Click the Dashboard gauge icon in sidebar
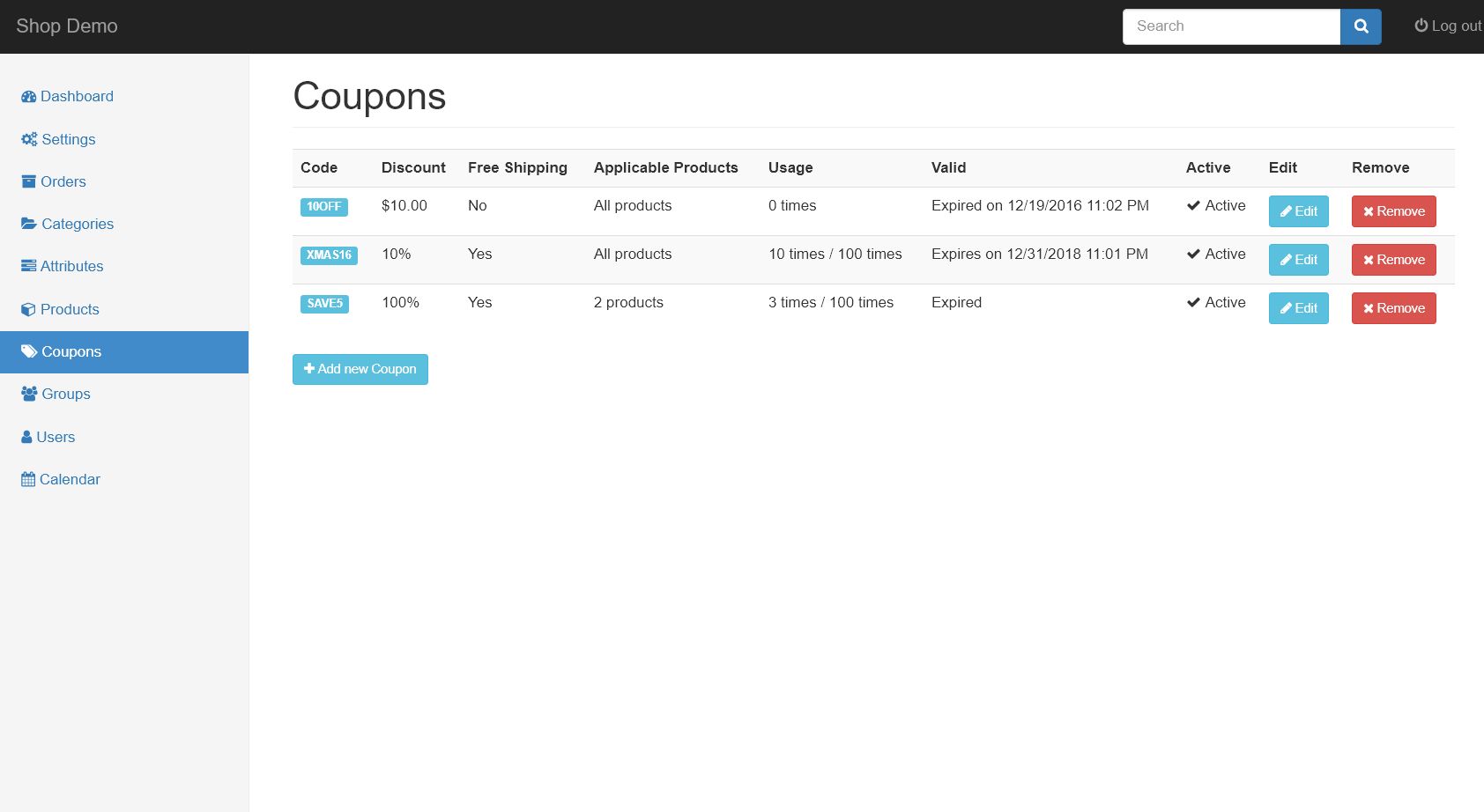This screenshot has width=1484, height=812. (x=28, y=97)
